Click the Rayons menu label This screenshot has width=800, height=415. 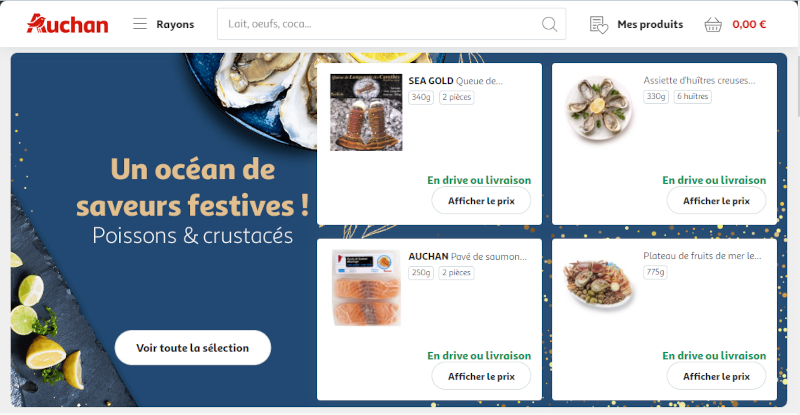pos(175,25)
